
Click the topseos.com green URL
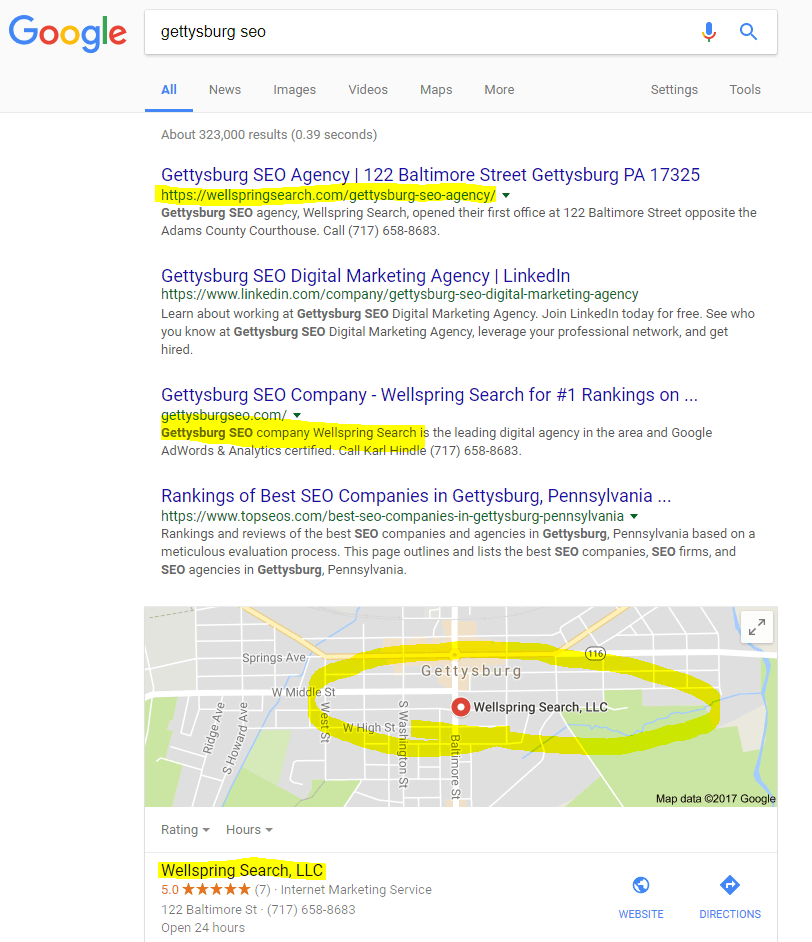(392, 516)
